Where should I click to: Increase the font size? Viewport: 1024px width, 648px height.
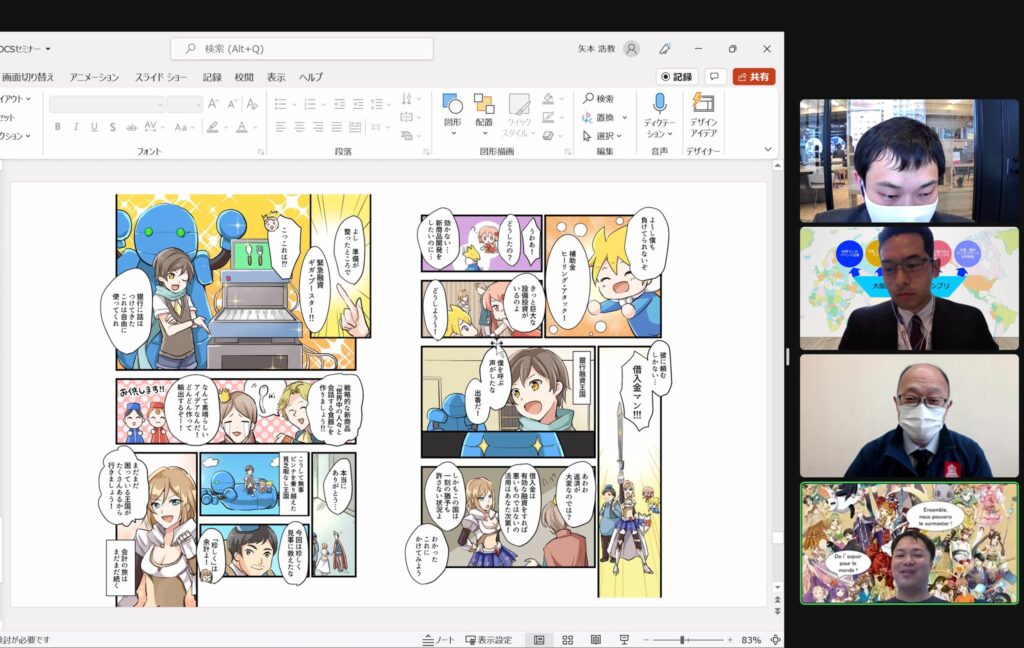tap(213, 104)
